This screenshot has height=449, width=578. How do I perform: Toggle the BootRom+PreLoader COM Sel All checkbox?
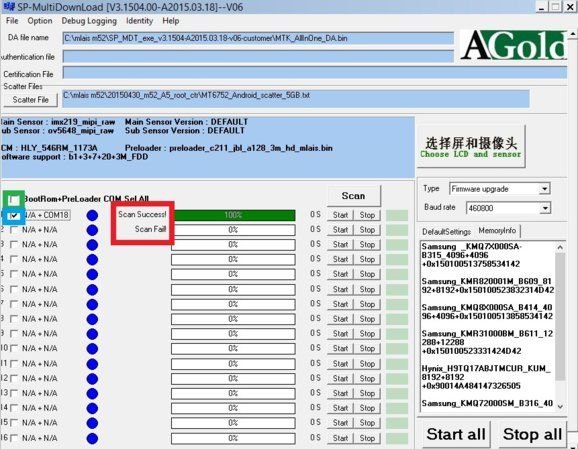(14, 200)
